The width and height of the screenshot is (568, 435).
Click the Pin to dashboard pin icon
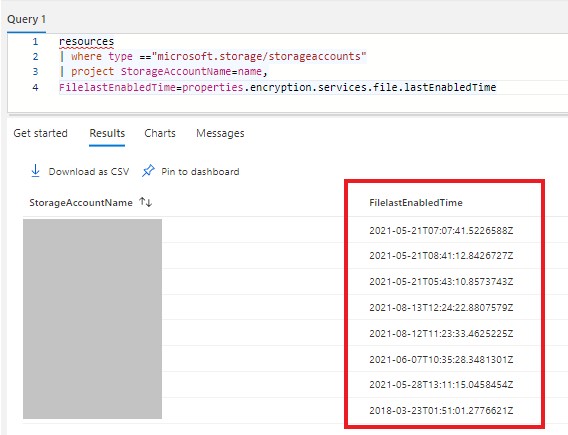[148, 171]
